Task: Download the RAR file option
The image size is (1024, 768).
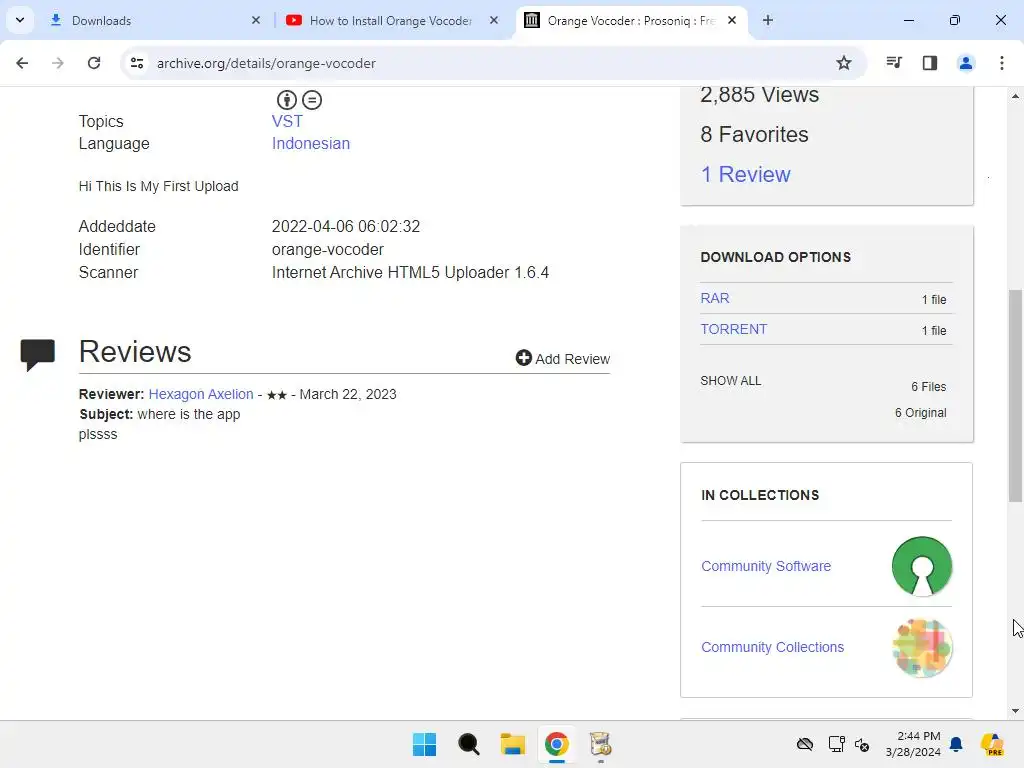Action: (x=714, y=298)
